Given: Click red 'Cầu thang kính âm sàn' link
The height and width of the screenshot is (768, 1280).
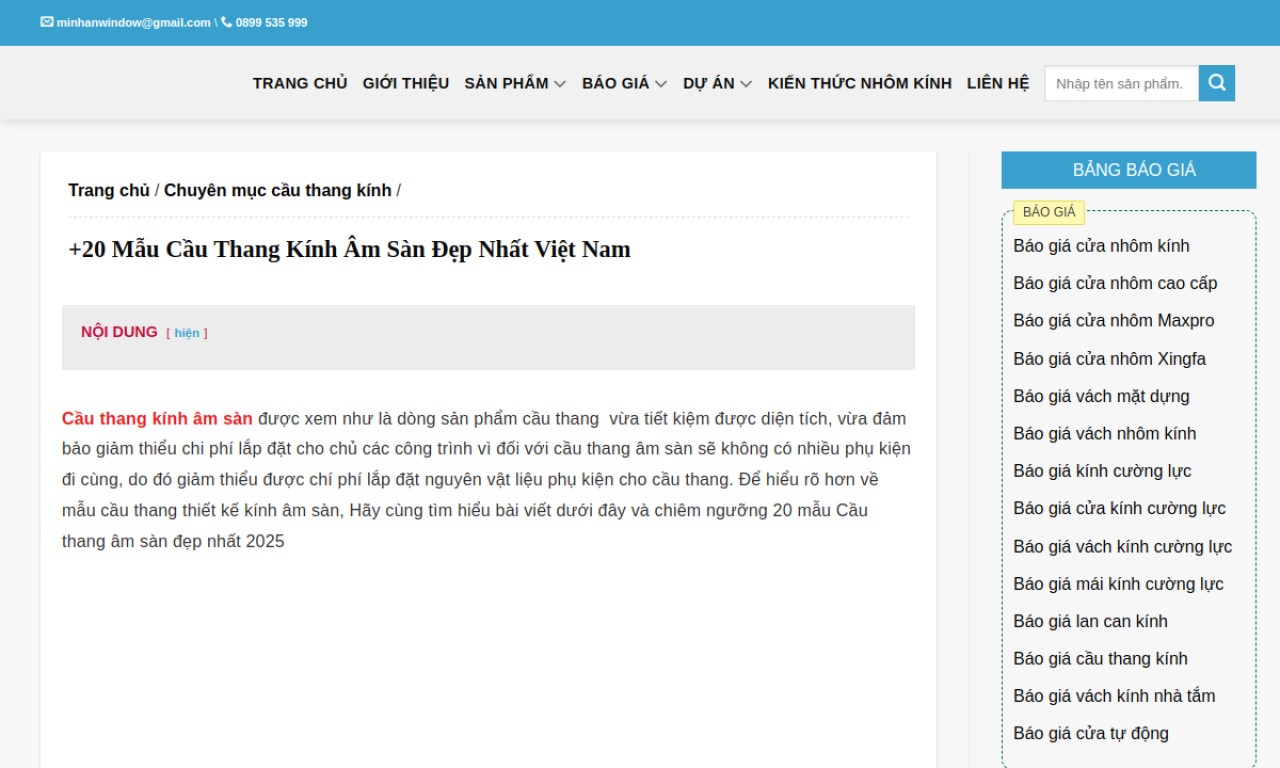Looking at the screenshot, I should [157, 418].
